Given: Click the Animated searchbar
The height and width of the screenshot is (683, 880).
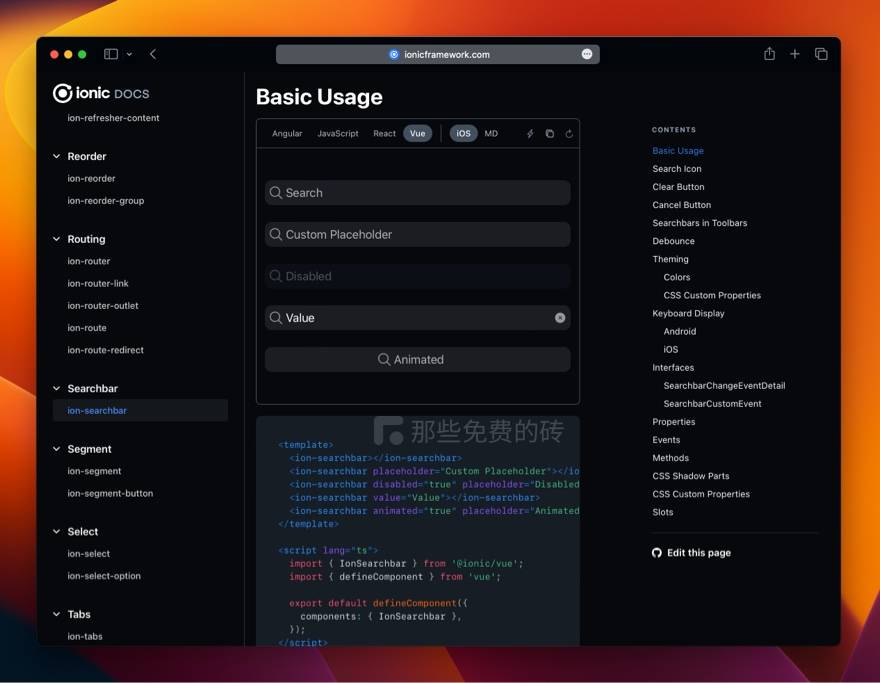Looking at the screenshot, I should click(x=418, y=359).
